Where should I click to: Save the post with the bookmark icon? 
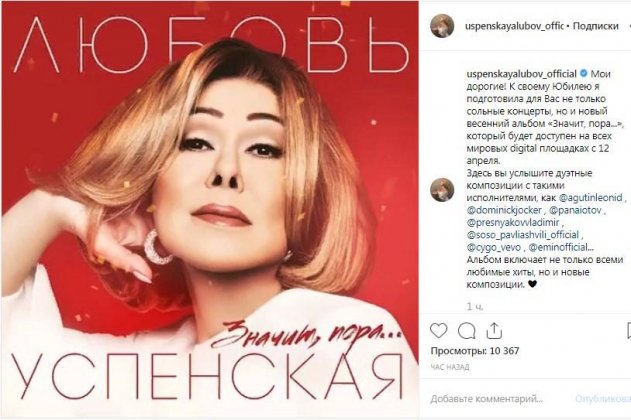(629, 331)
